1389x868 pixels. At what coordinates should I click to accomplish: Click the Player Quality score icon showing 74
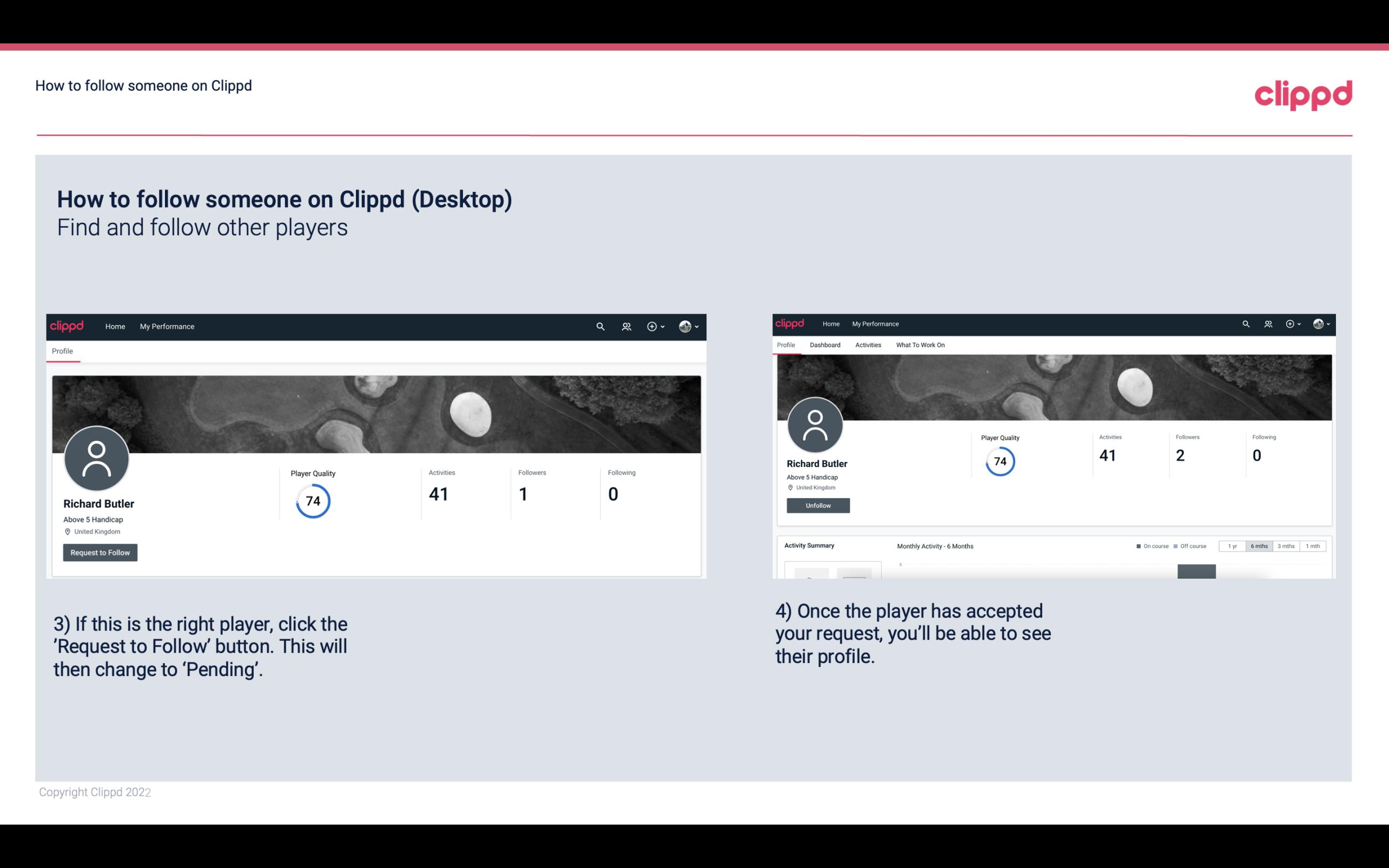(313, 501)
